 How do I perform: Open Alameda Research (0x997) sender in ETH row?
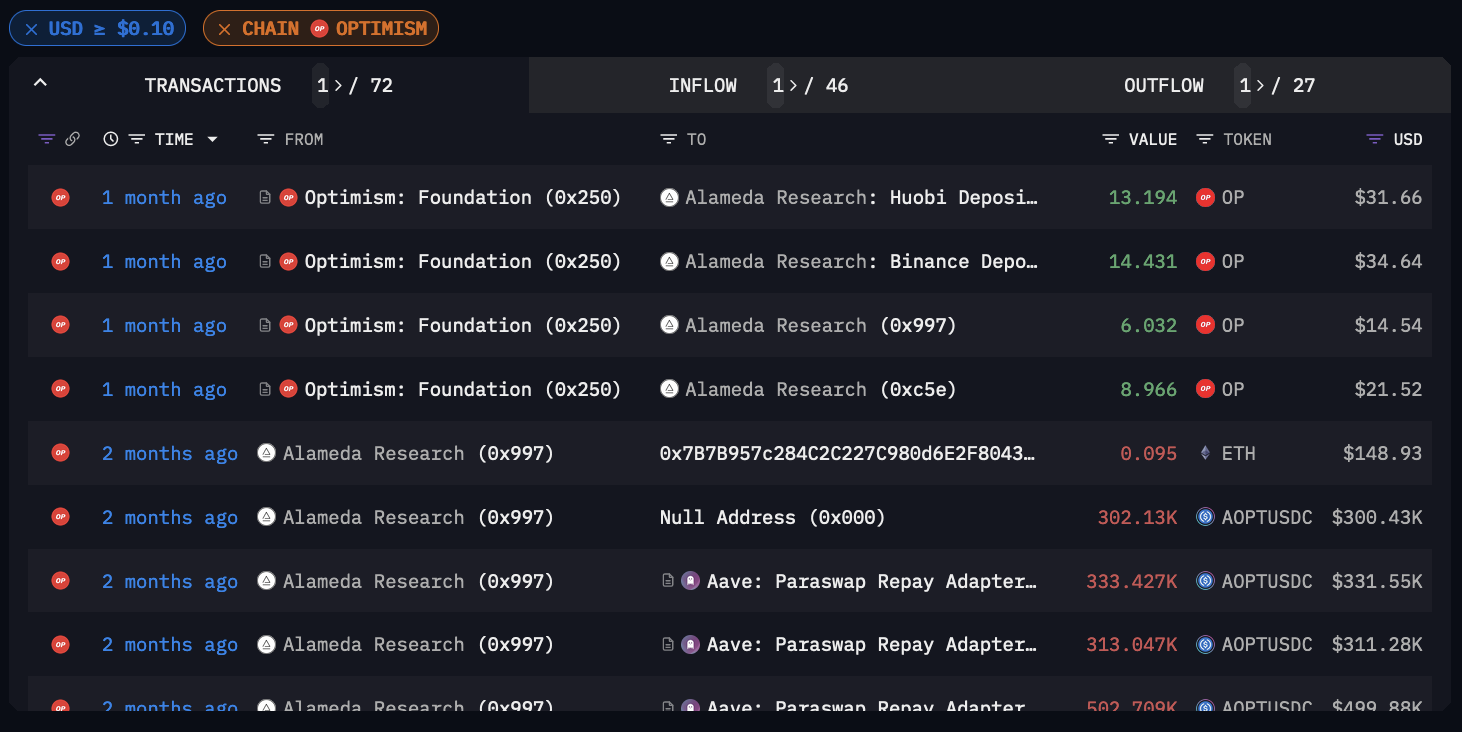(419, 454)
